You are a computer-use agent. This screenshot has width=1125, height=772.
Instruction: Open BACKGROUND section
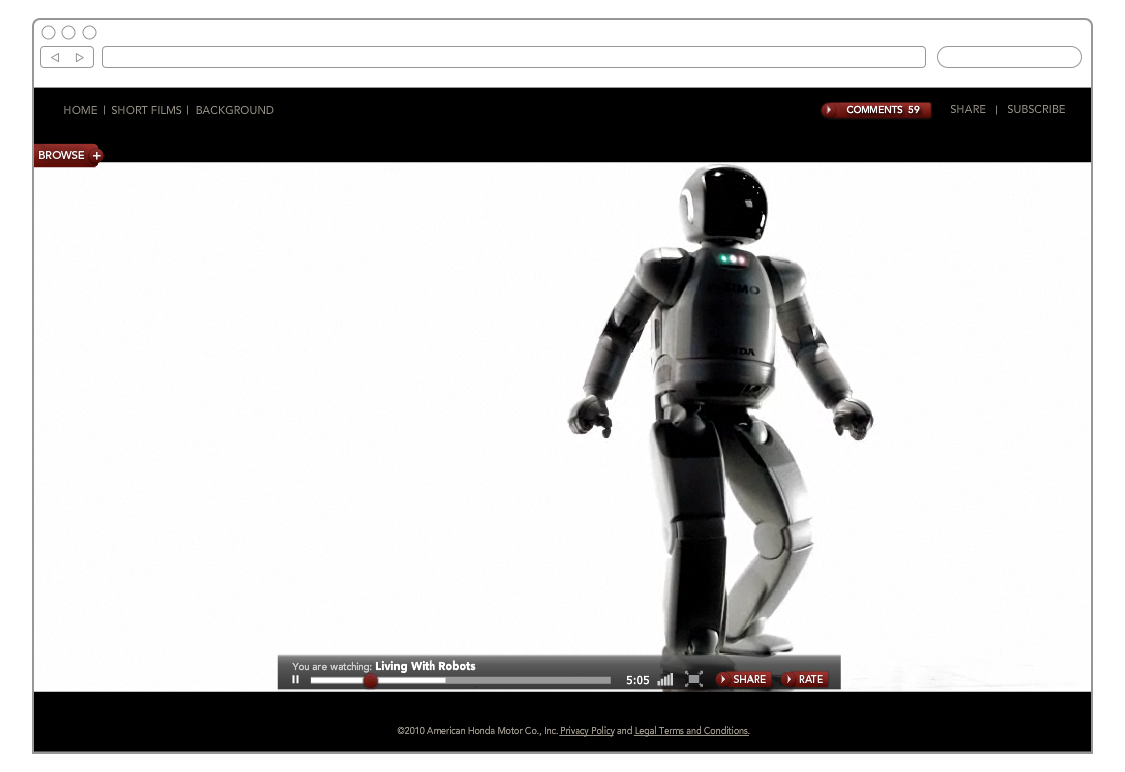click(x=235, y=110)
